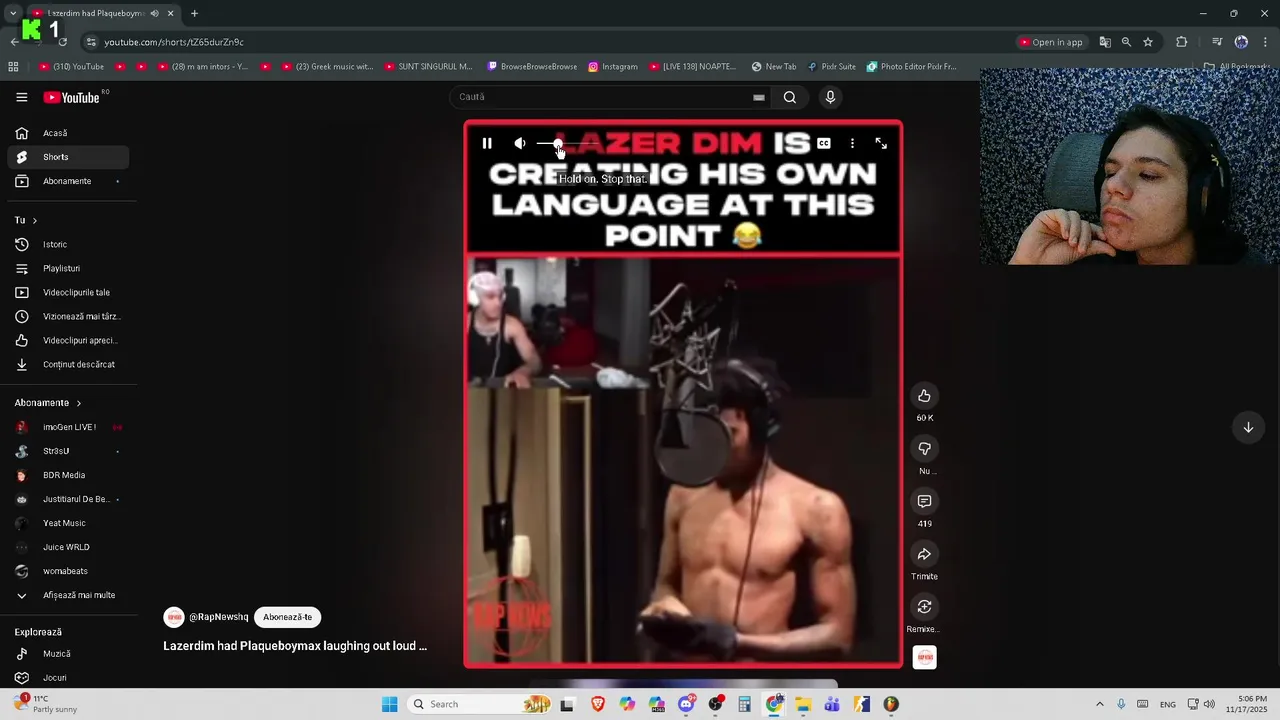The height and width of the screenshot is (720, 1280).
Task: Open Videoclipuri apreciate list
Action: [68, 340]
